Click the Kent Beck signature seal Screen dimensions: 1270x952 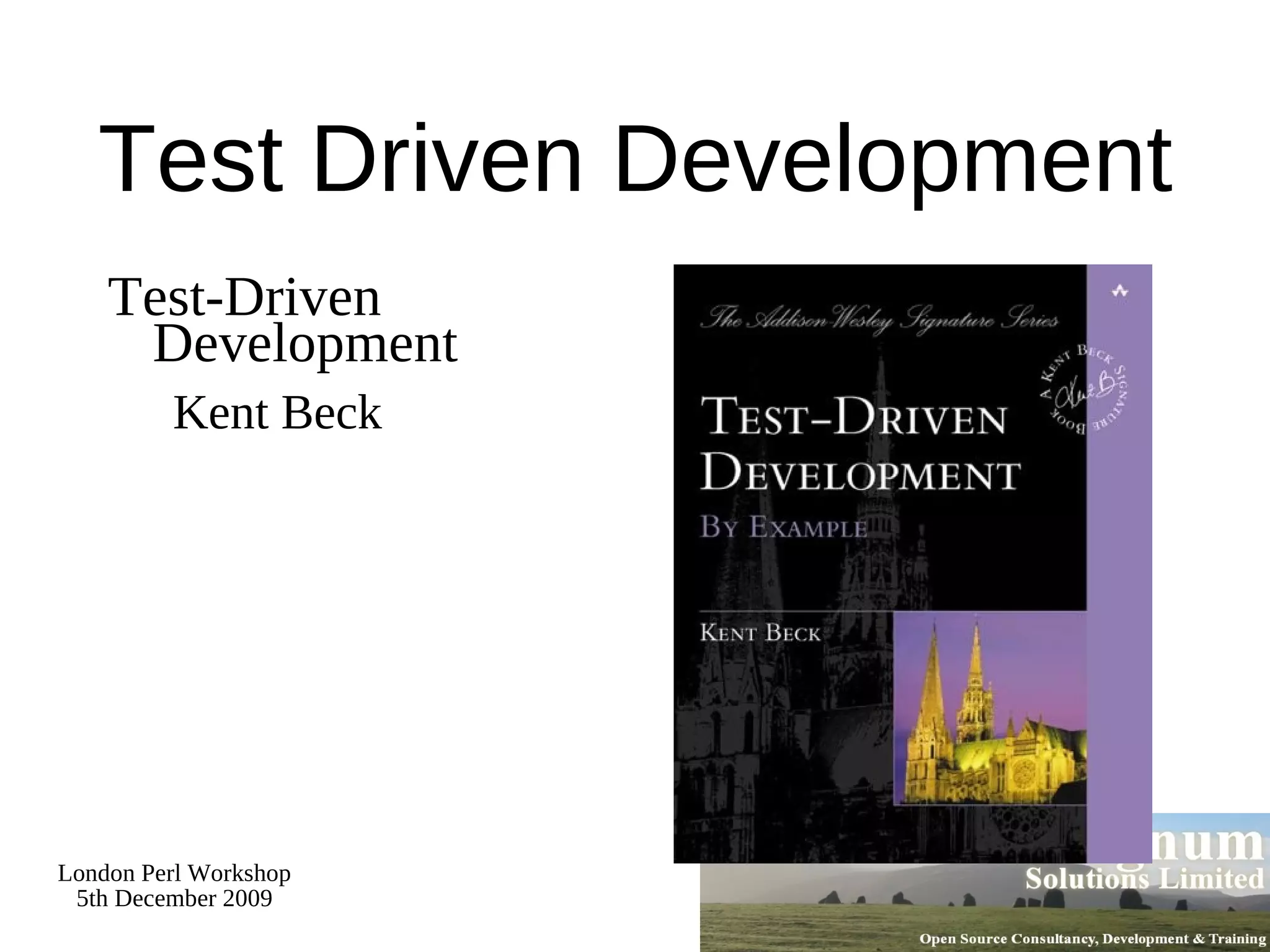pos(1084,390)
